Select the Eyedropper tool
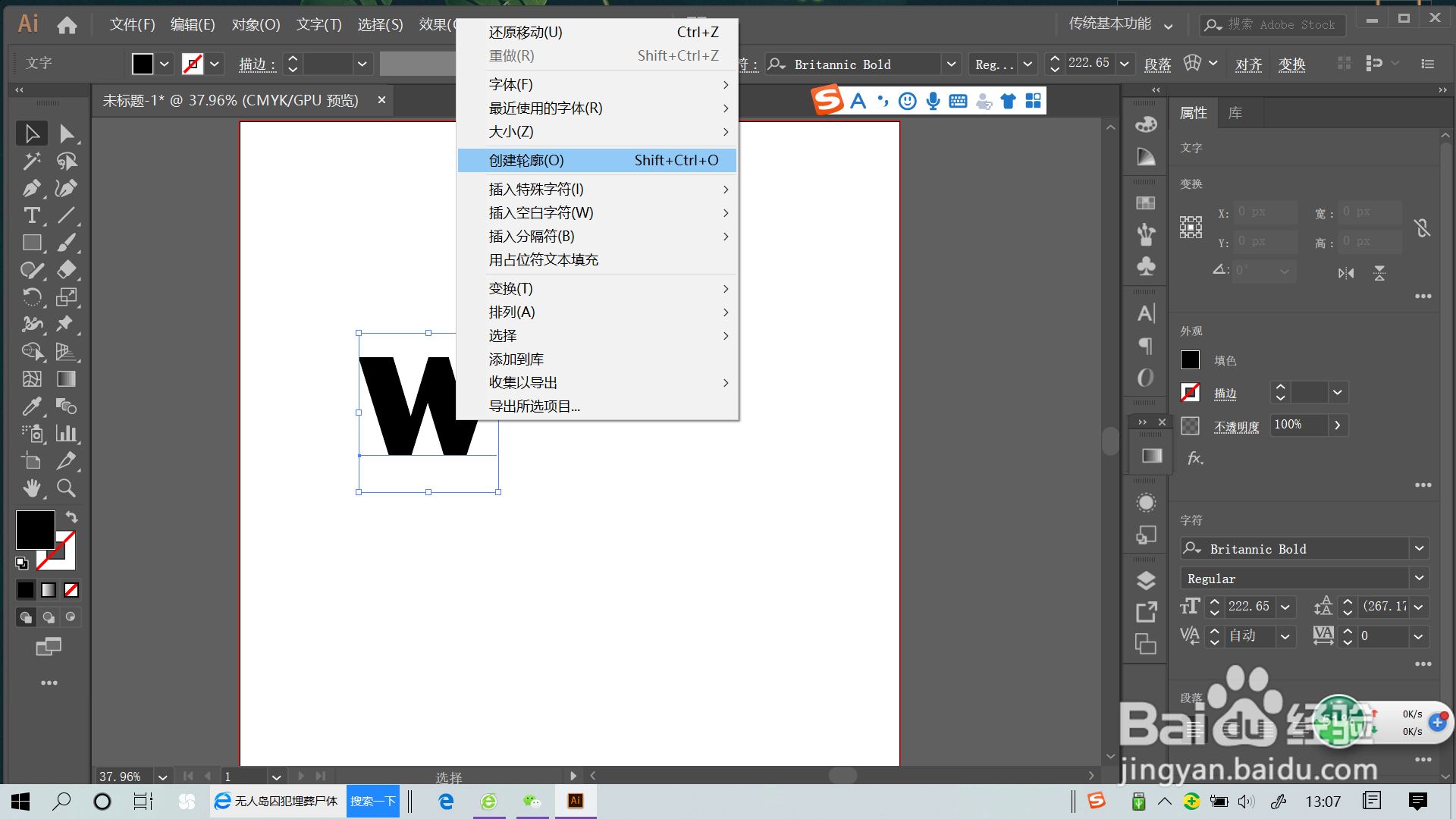The width and height of the screenshot is (1456, 819). pyautogui.click(x=32, y=406)
